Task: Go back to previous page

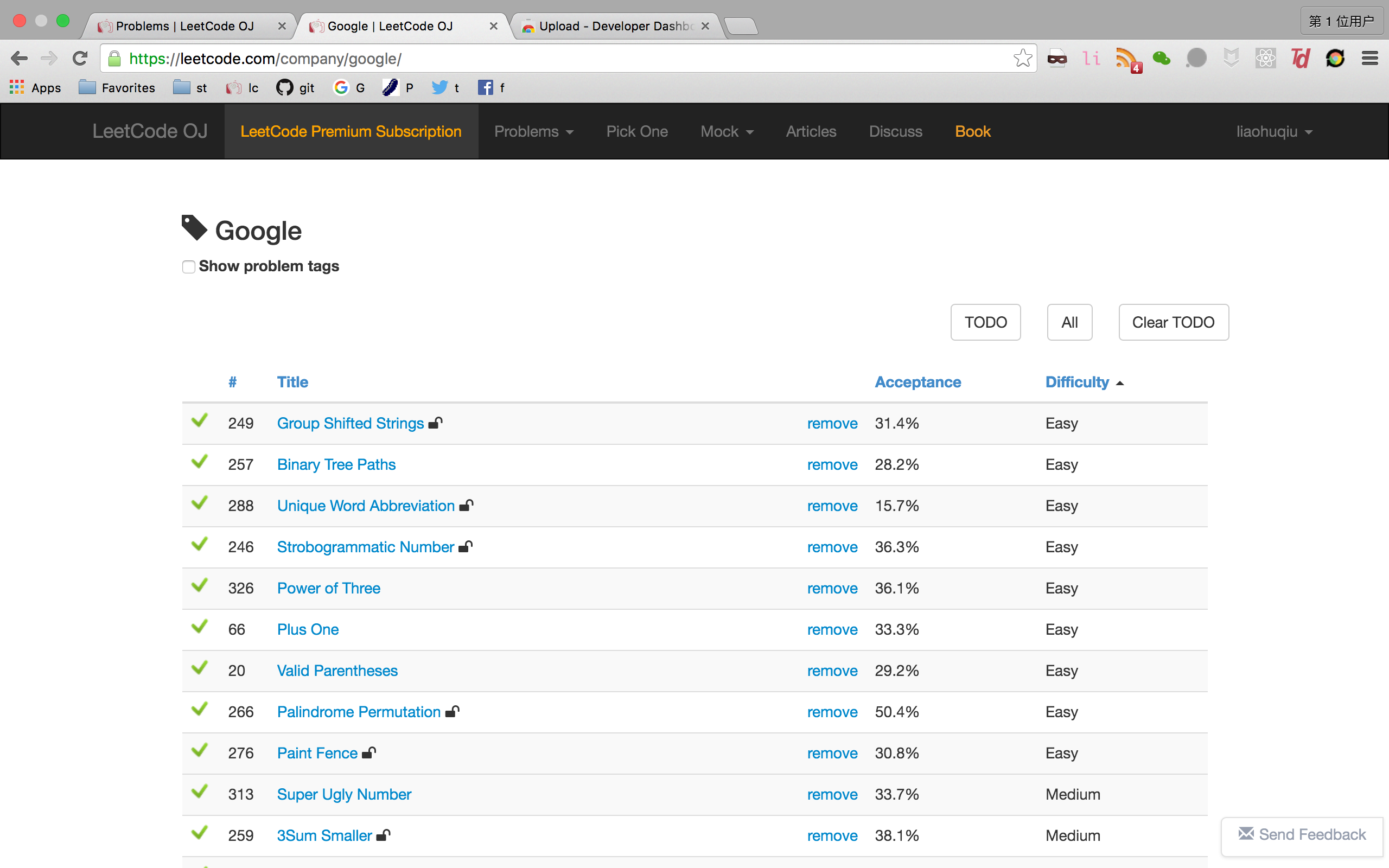Action: tap(19, 58)
